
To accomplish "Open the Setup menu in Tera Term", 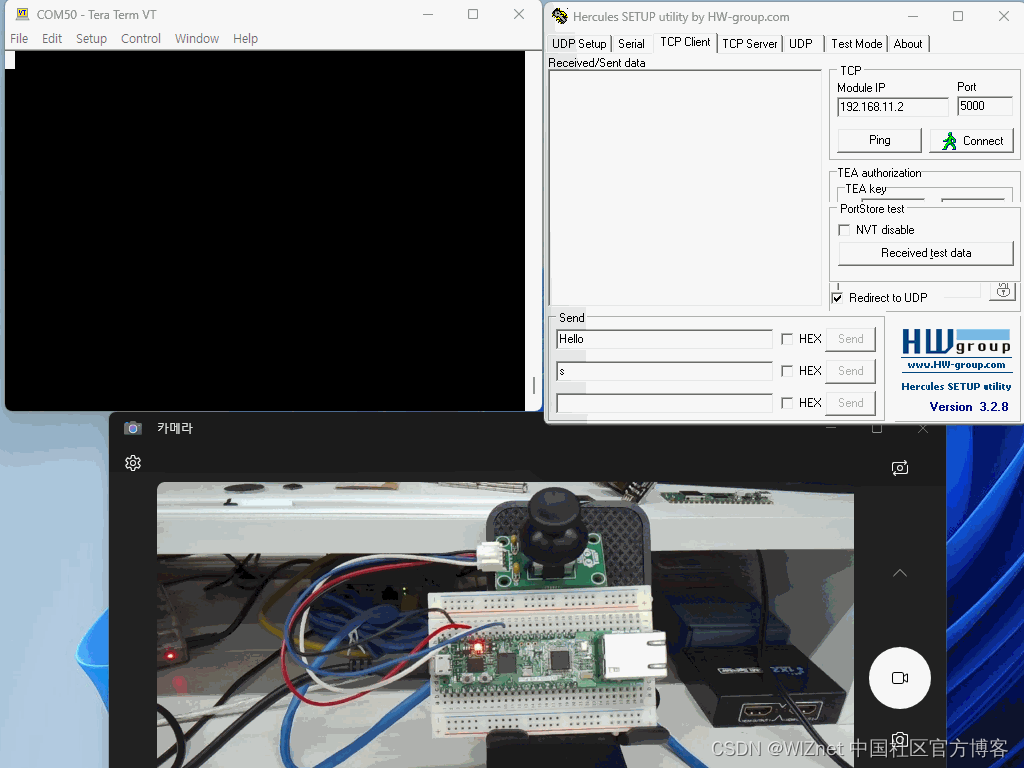I will [91, 38].
